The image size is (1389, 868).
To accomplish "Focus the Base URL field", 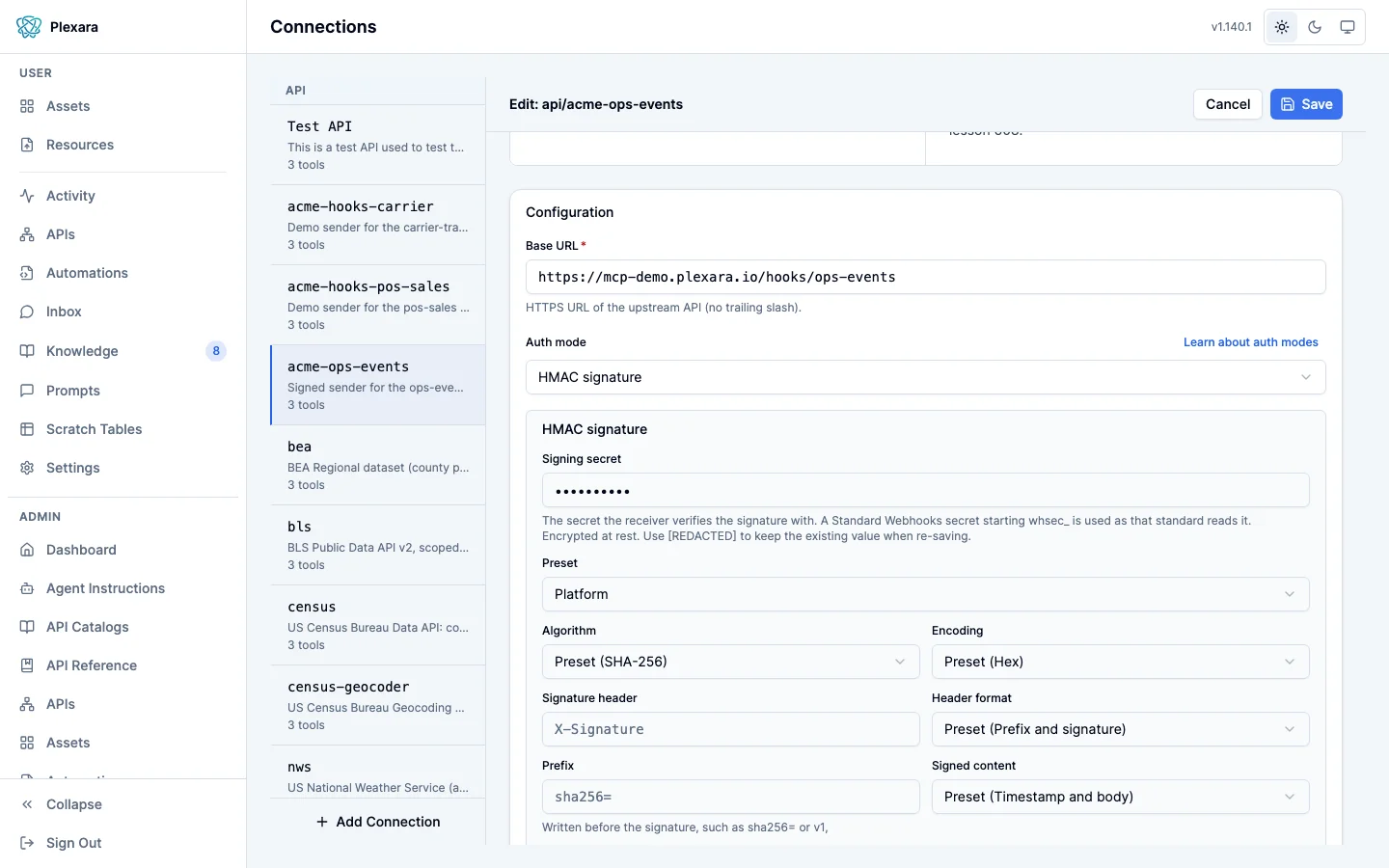I will point(926,277).
